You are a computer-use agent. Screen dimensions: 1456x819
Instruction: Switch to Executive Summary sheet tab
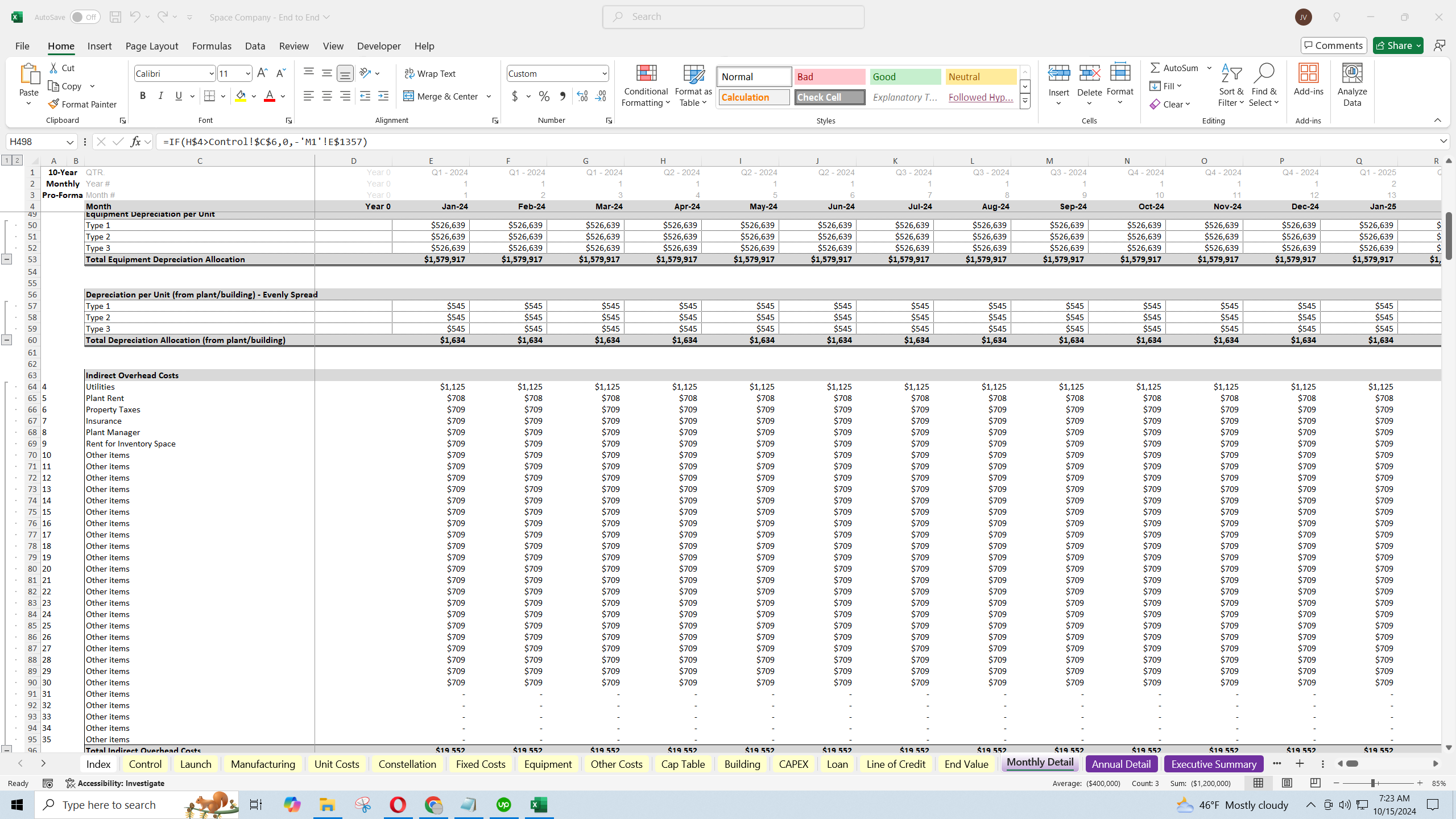click(x=1214, y=764)
